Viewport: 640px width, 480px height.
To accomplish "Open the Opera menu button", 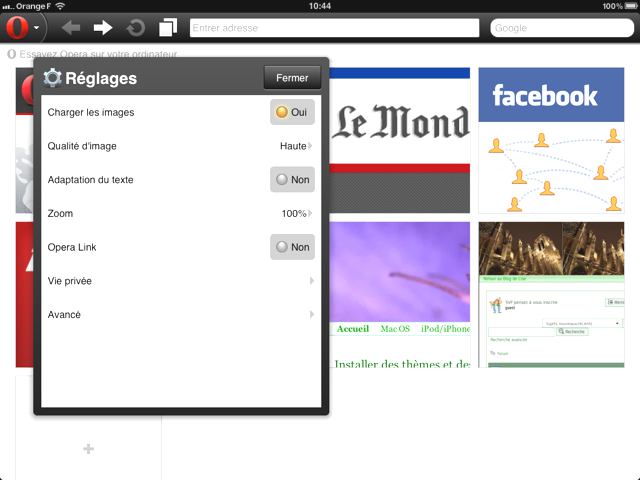I will pos(24,28).
